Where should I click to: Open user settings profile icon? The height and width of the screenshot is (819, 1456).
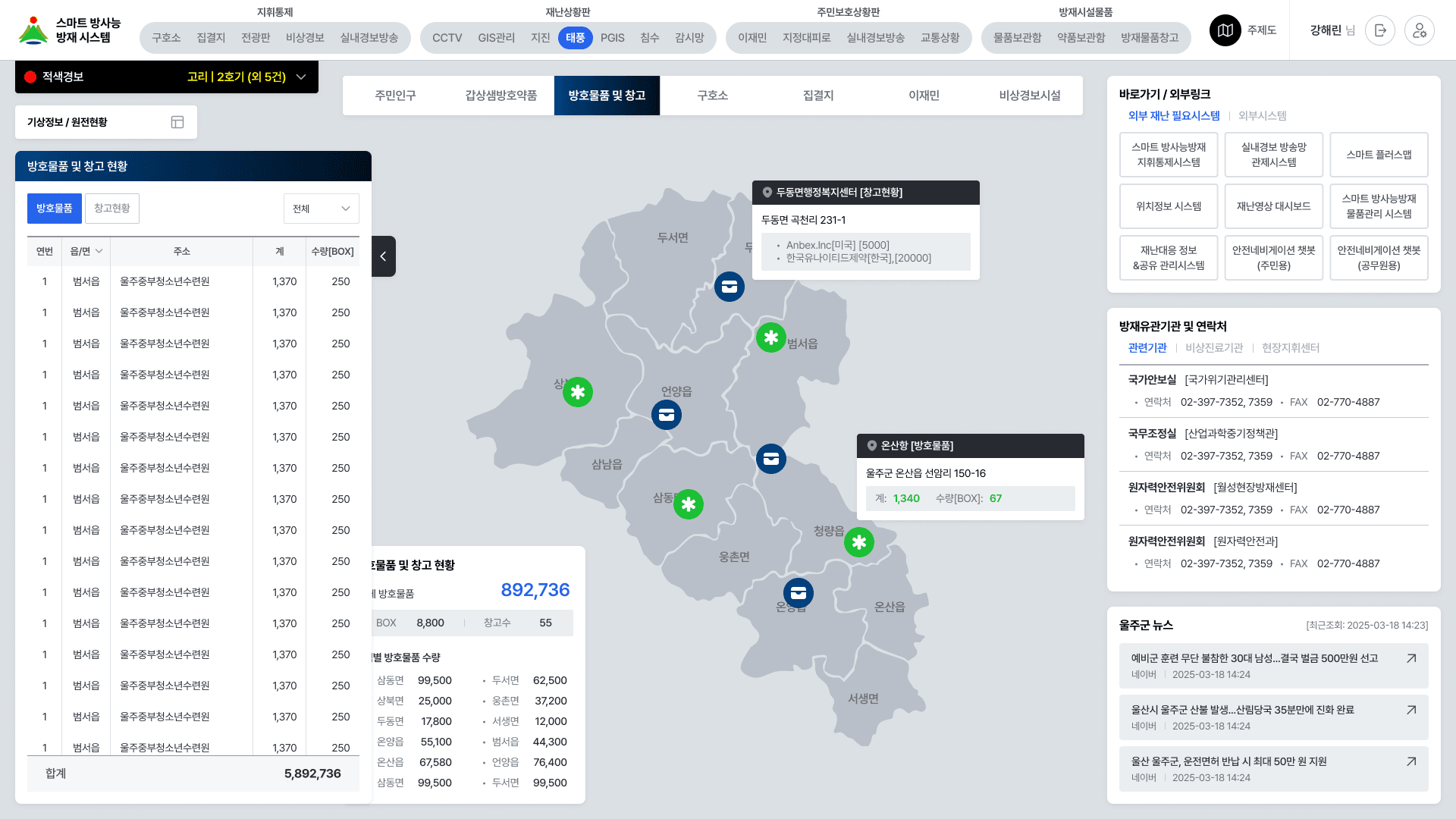point(1419,30)
